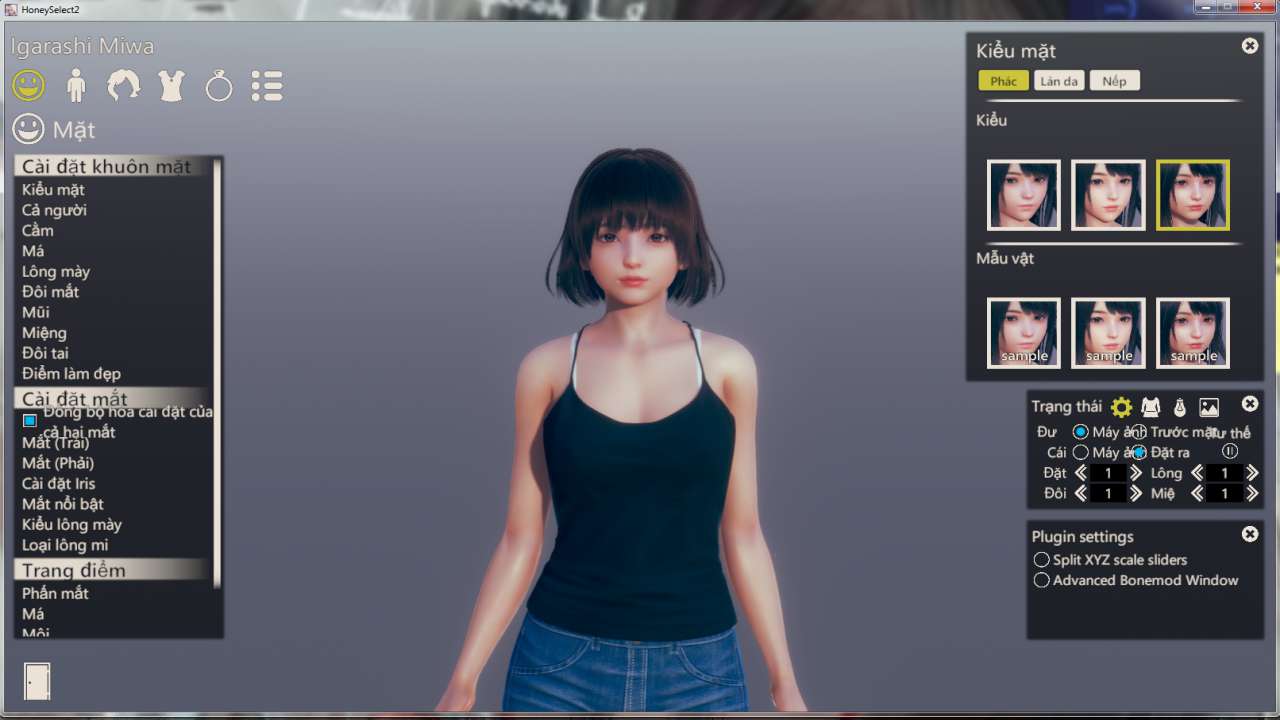Increase the Lông value with right arrows
The image size is (1280, 720).
click(x=1252, y=473)
